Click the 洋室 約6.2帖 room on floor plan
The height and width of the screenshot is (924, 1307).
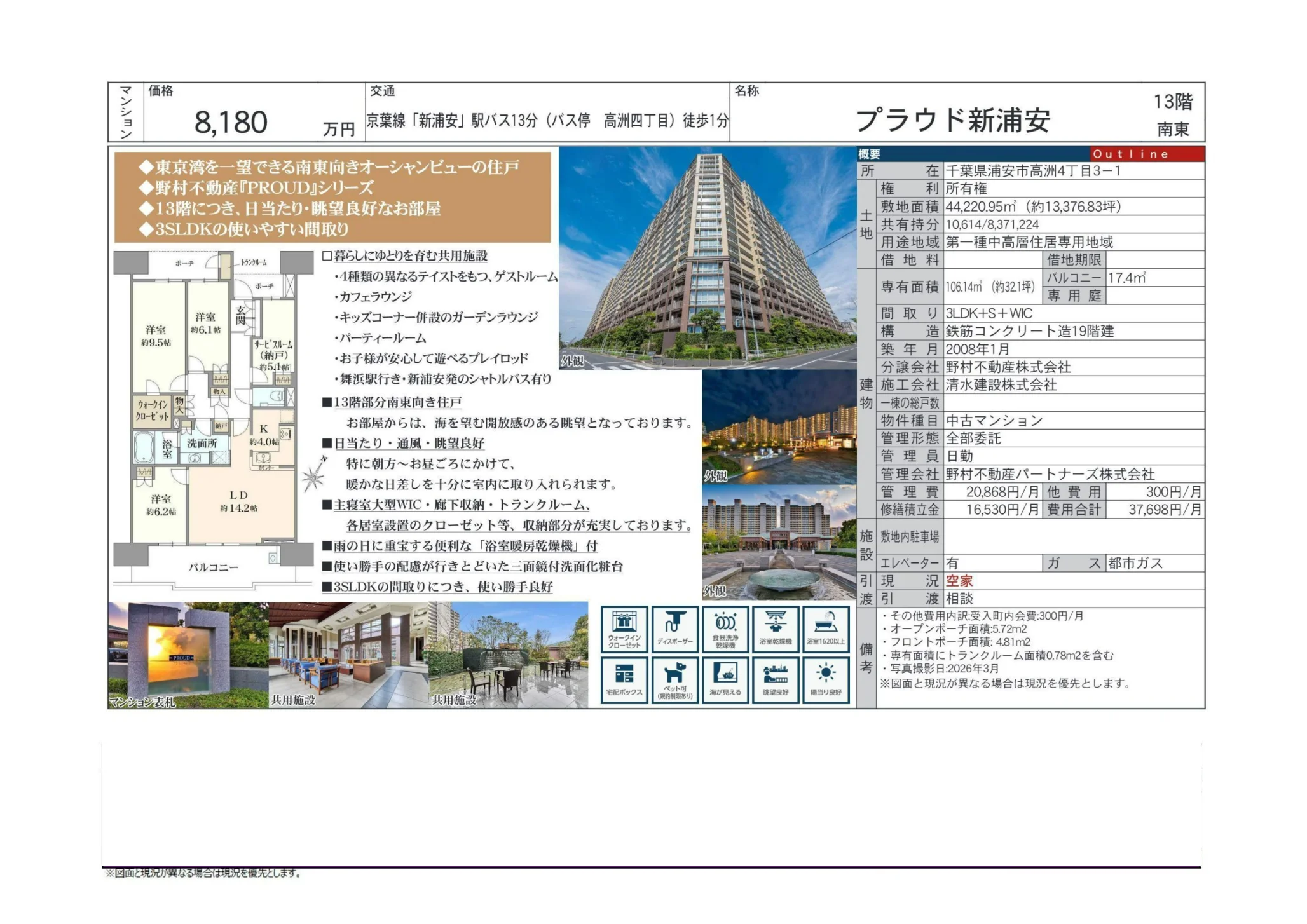click(161, 505)
